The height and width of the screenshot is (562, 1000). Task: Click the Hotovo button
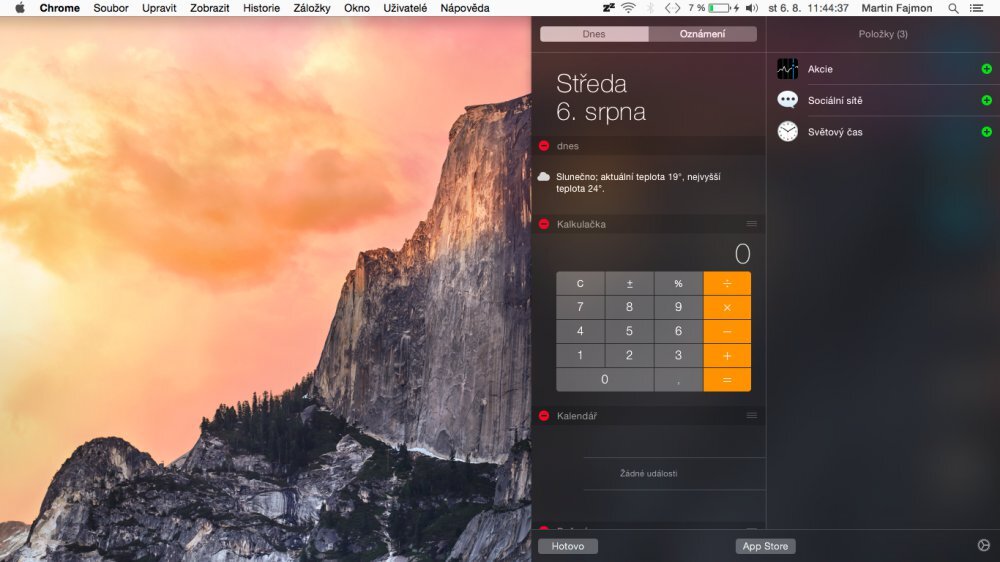pyautogui.click(x=567, y=546)
